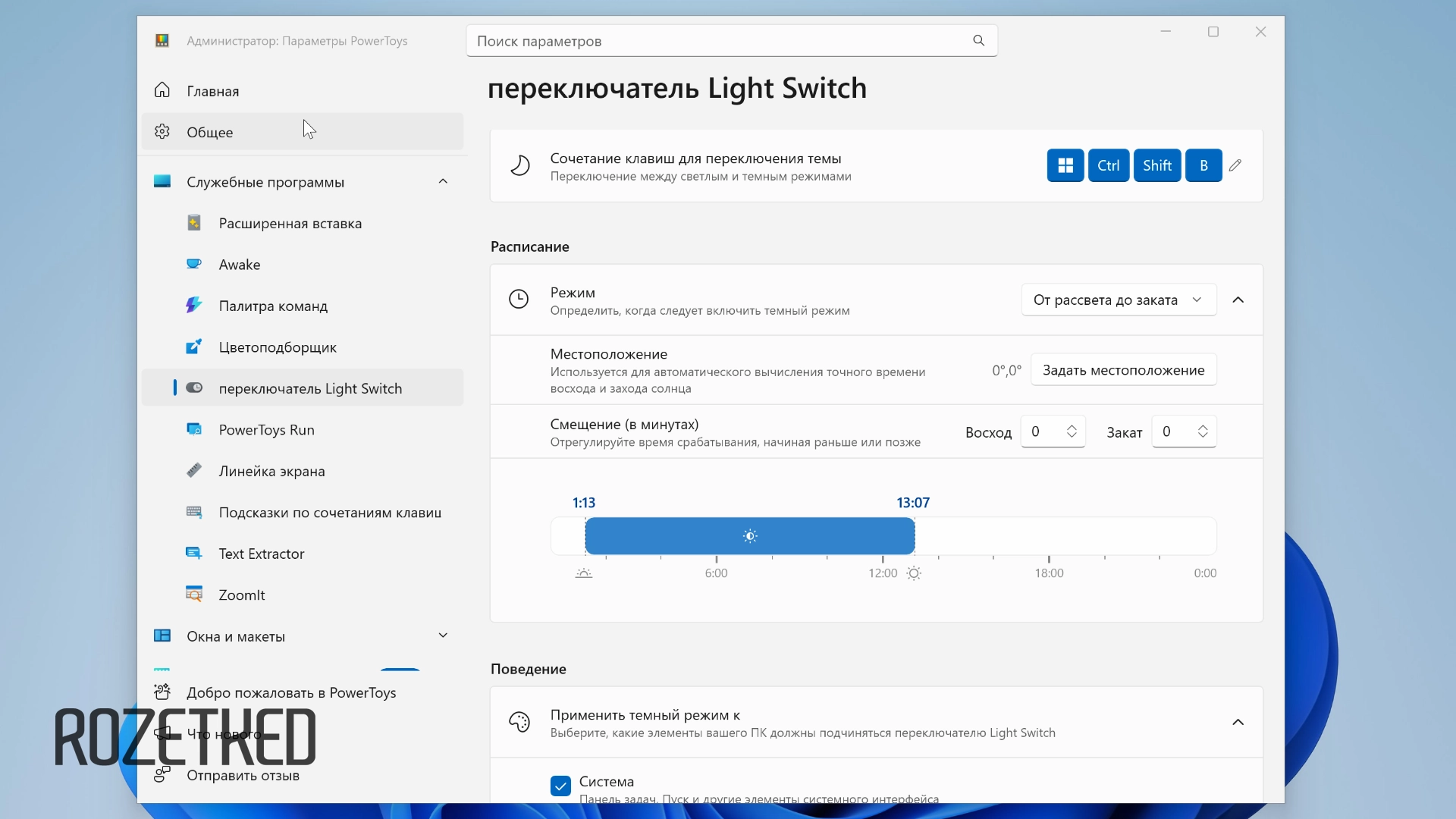The height and width of the screenshot is (819, 1456).
Task: Open Общее settings page
Action: tap(210, 132)
